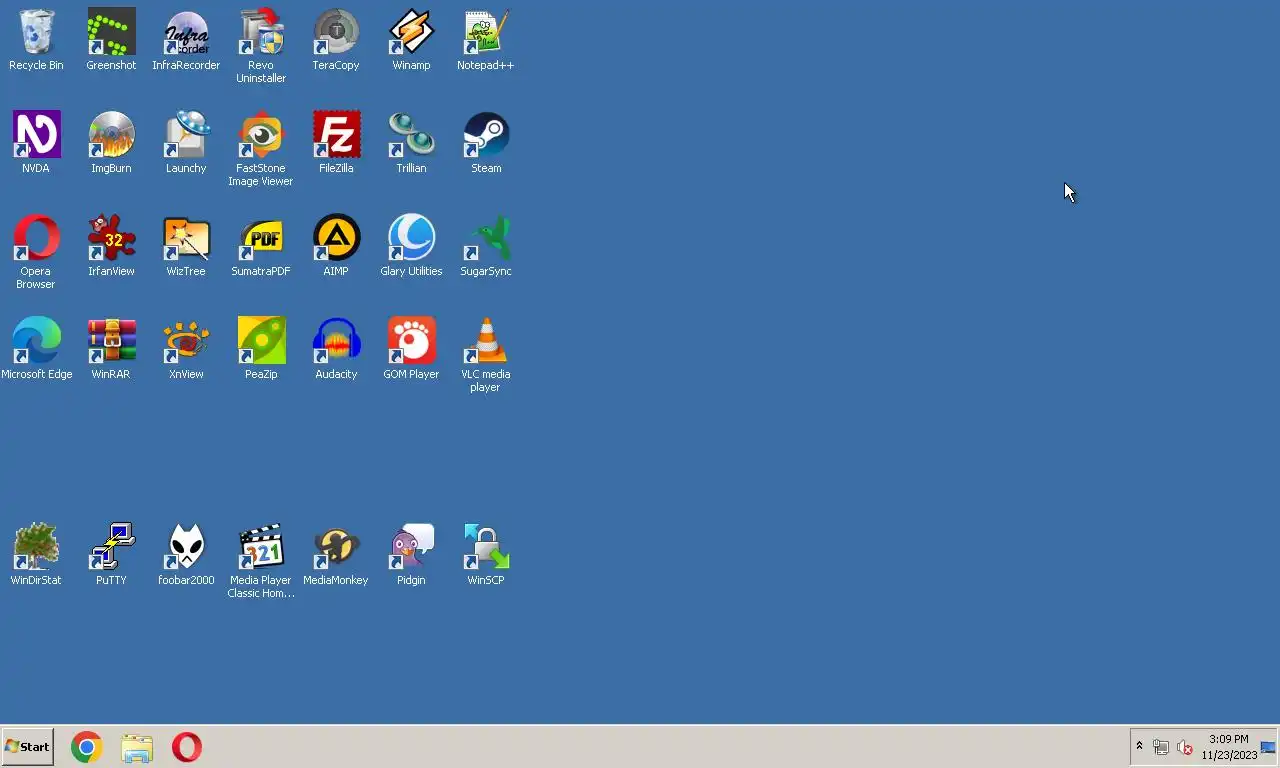Click the foobar2000 desktop icon
This screenshot has height=768, width=1280.
click(186, 555)
